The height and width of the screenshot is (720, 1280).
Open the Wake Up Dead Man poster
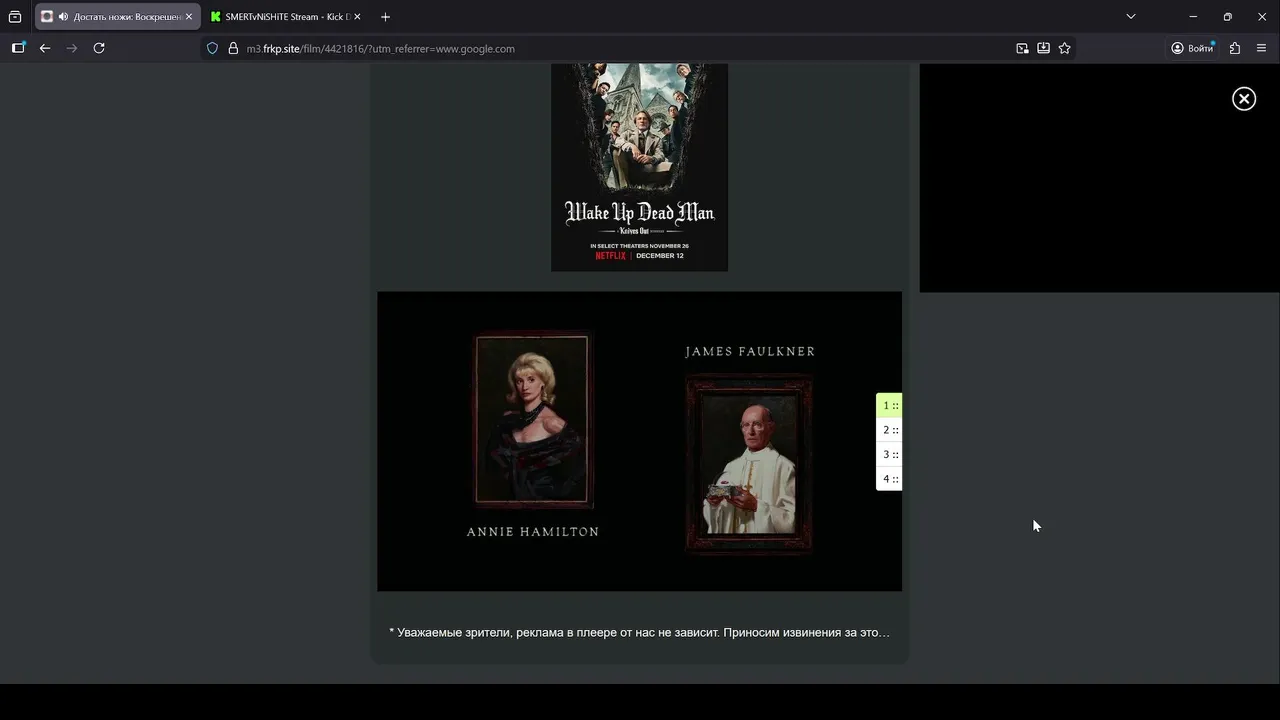639,167
